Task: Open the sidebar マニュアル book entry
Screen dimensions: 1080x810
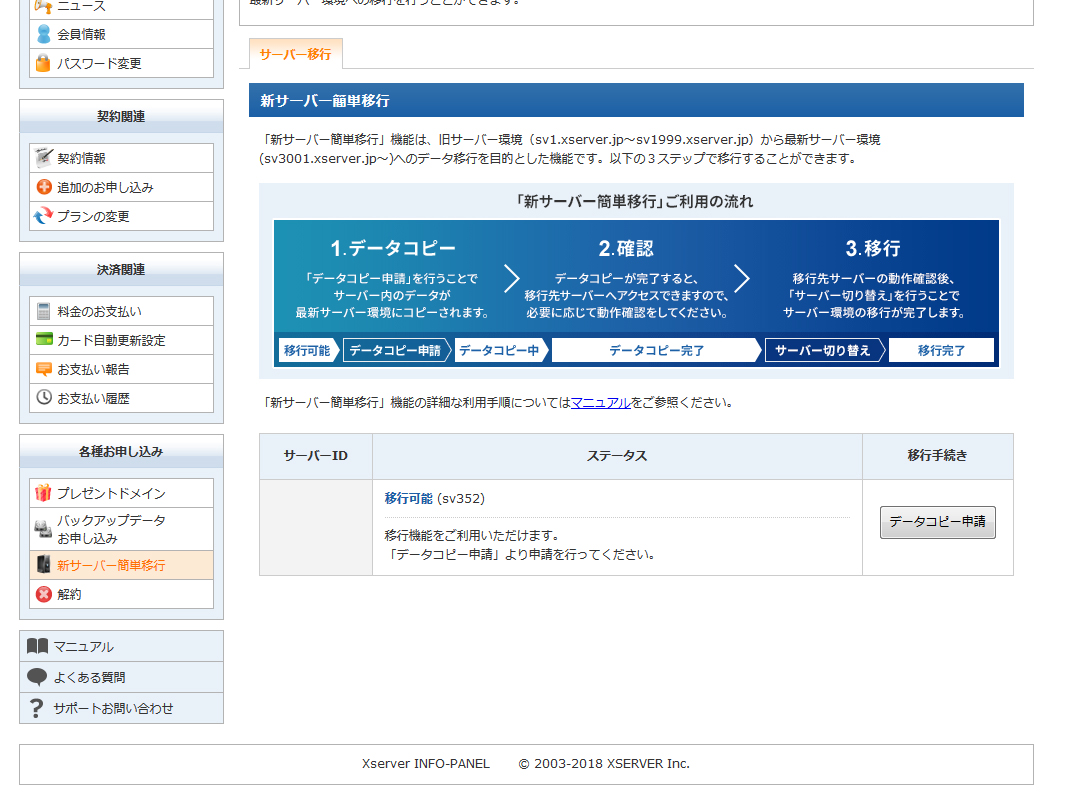Action: (x=83, y=646)
